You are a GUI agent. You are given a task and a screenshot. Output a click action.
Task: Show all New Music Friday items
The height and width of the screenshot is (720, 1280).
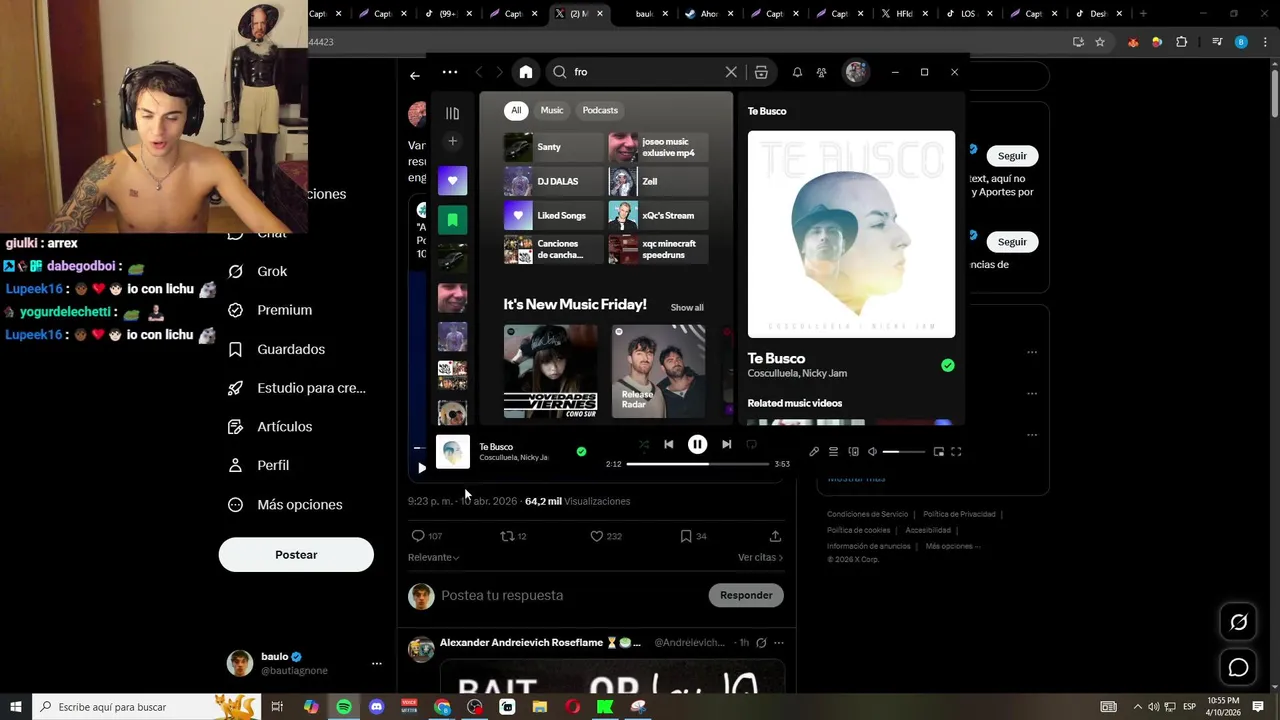click(x=687, y=307)
